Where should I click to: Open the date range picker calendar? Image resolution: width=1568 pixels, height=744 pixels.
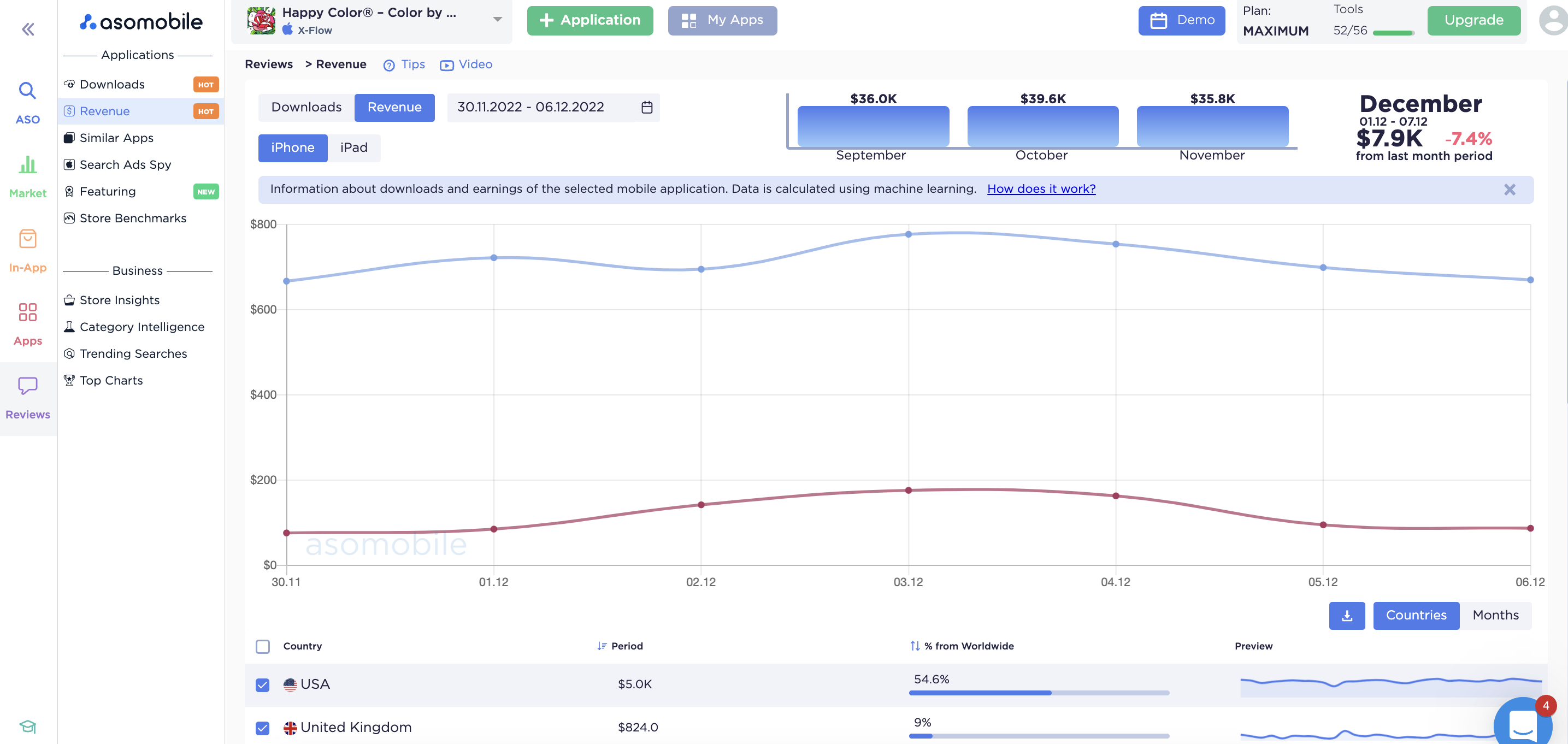pos(646,107)
